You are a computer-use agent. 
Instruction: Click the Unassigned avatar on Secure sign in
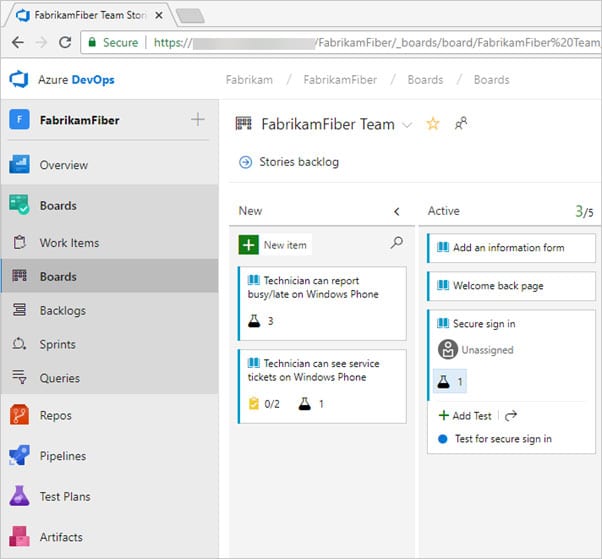point(448,349)
